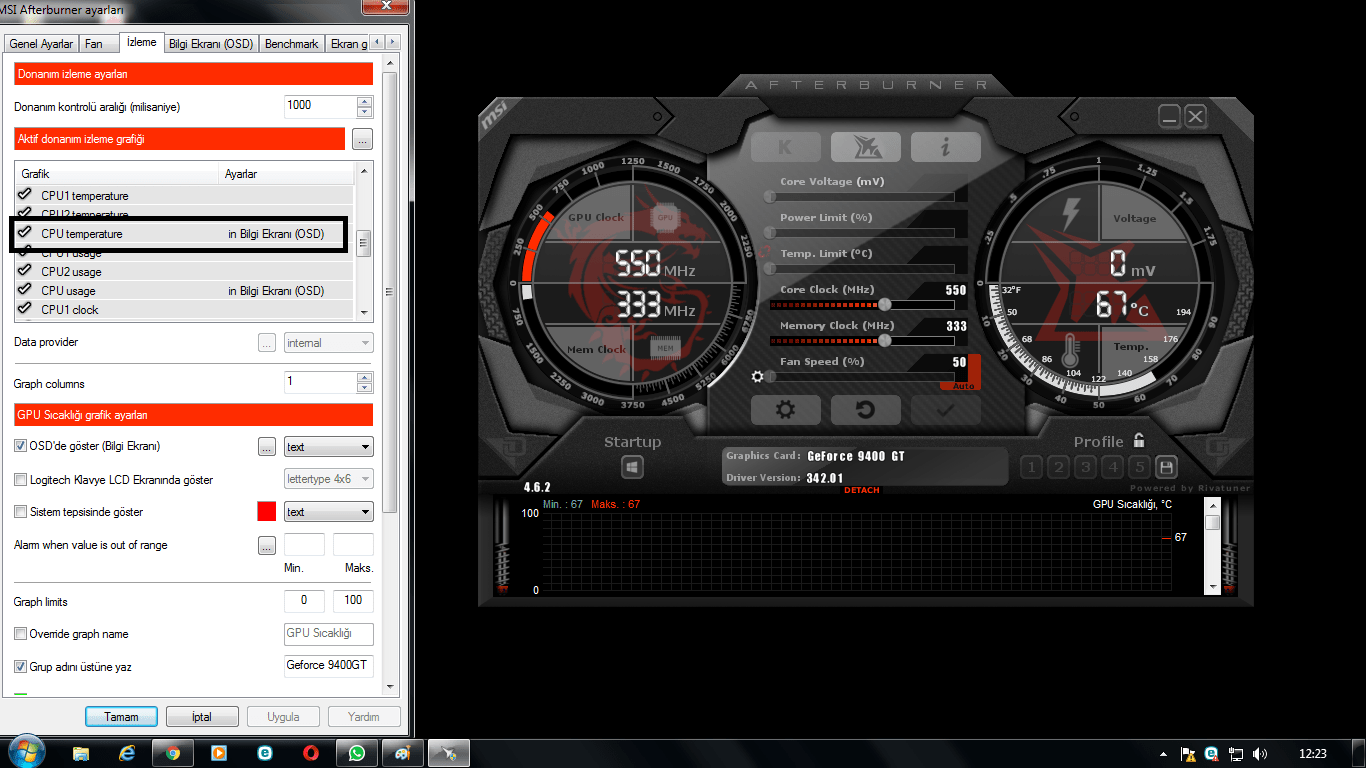Click the red tray icon color swatch
Image resolution: width=1366 pixels, height=768 pixels.
(x=267, y=512)
